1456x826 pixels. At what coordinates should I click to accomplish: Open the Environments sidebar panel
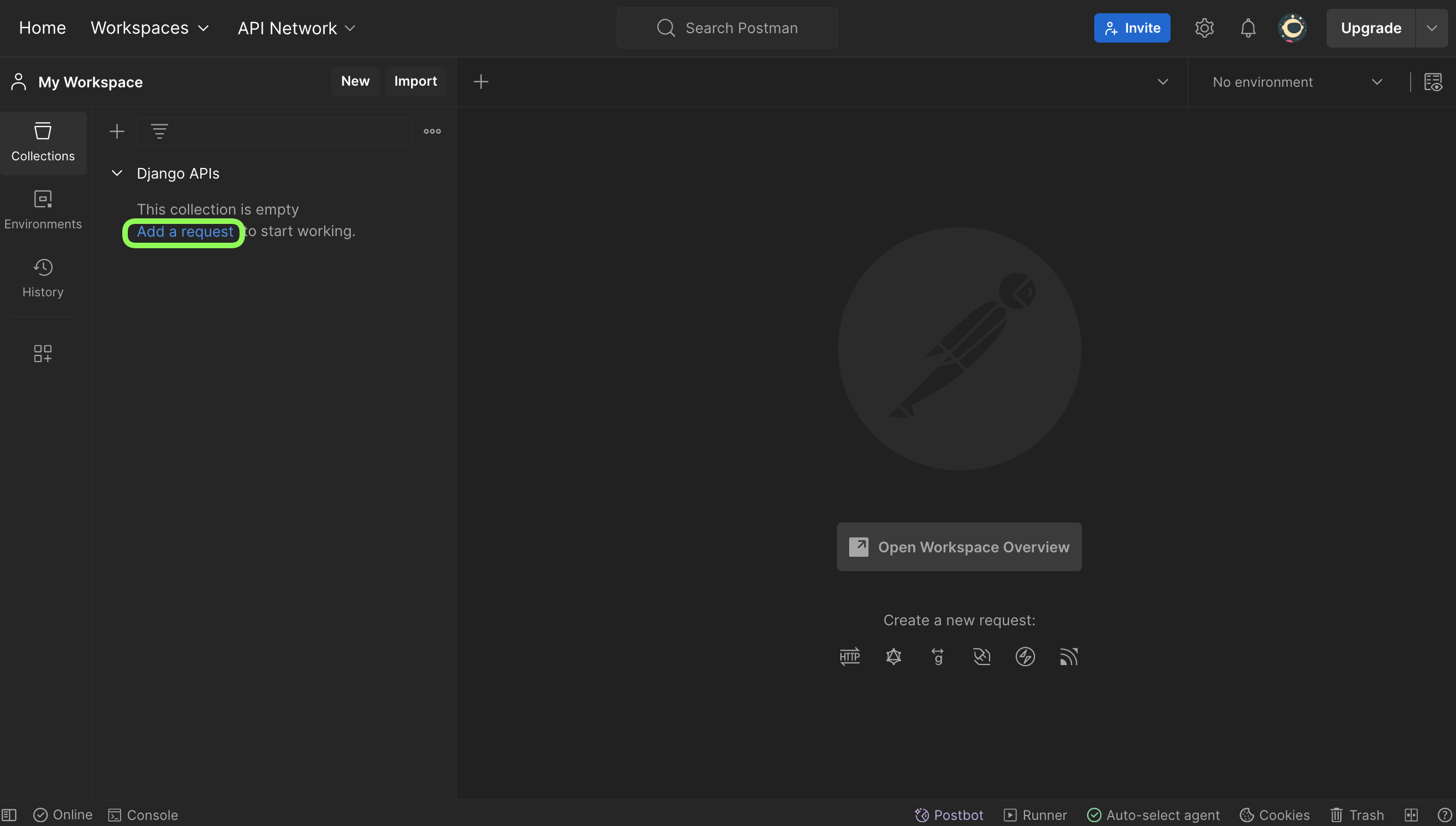(43, 210)
